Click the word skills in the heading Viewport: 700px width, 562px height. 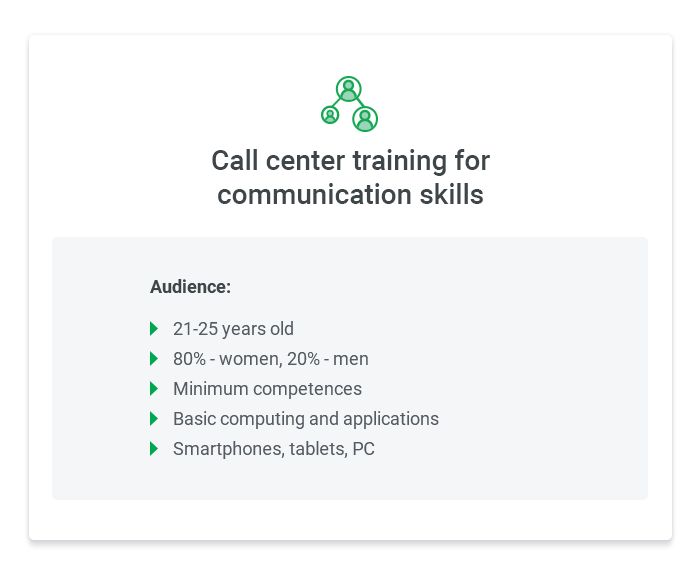click(451, 195)
